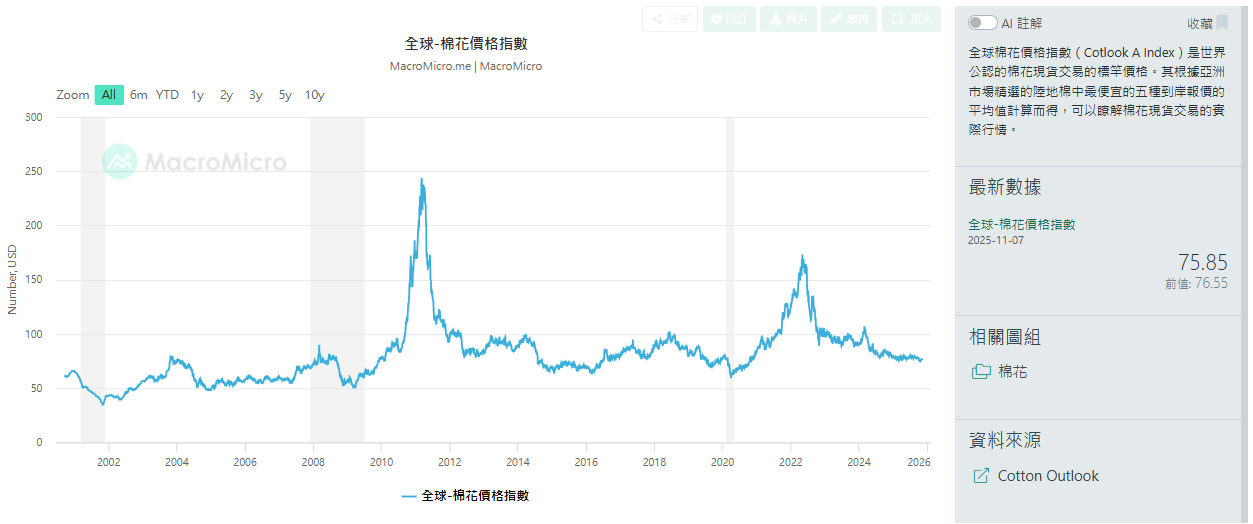
Task: Open the 棉花 related chart group link
Action: [x=1012, y=372]
